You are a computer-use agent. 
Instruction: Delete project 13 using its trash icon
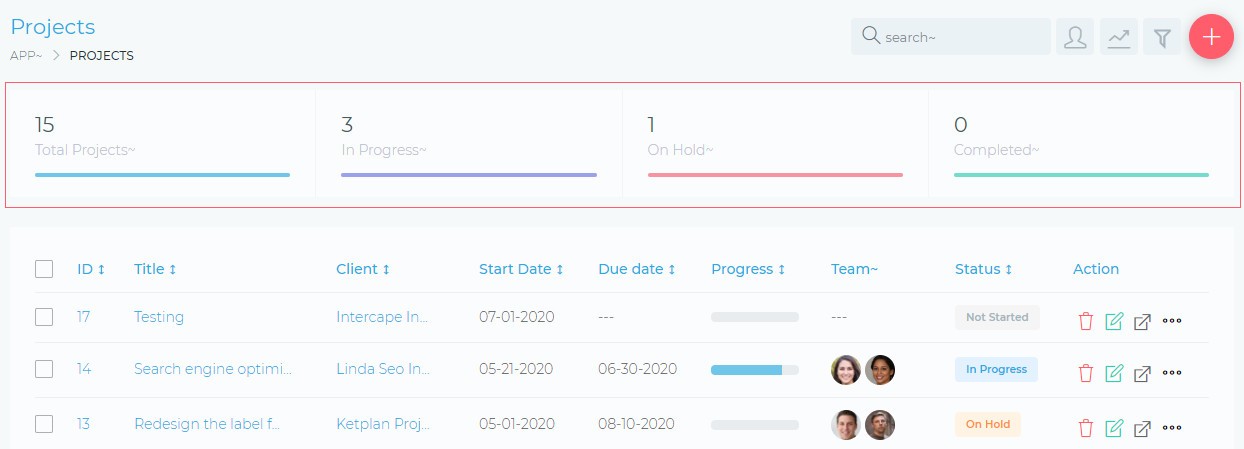1086,428
